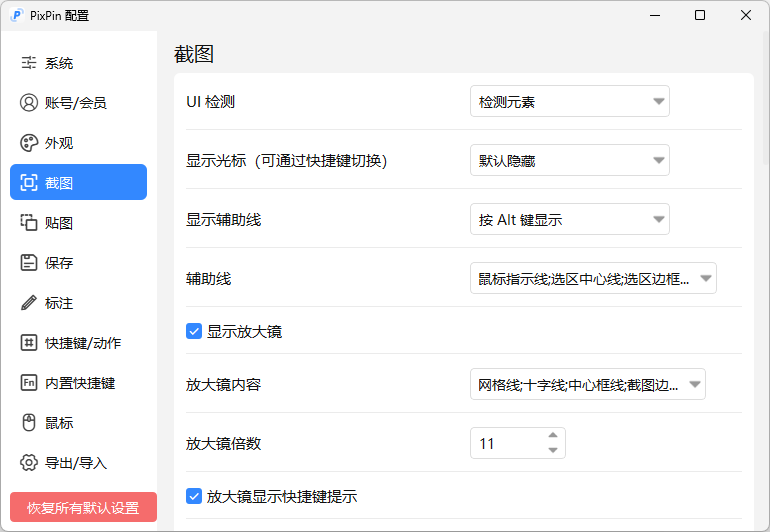Click the 贴图 pin icon

(29, 223)
